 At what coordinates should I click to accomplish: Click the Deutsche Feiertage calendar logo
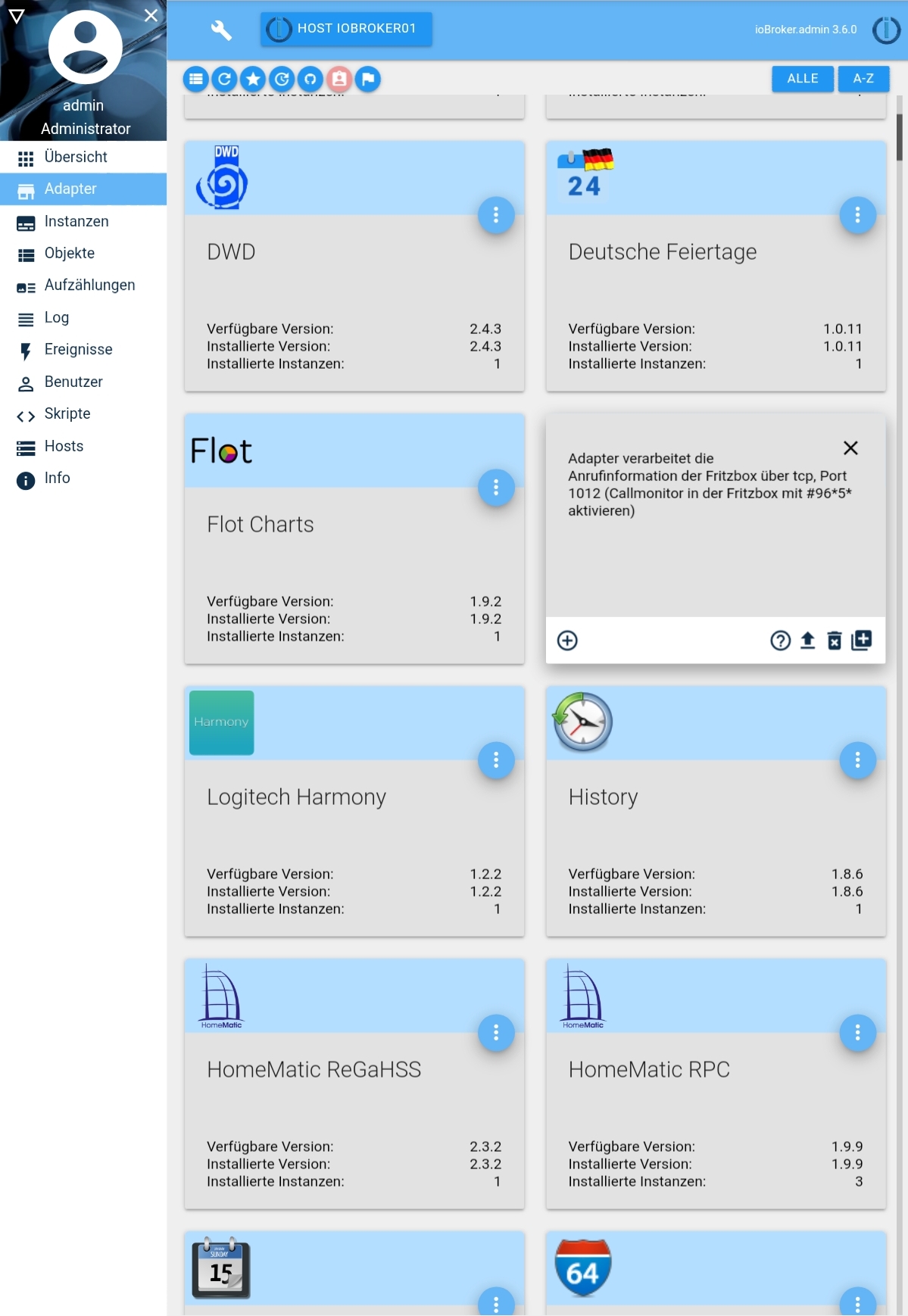[585, 174]
